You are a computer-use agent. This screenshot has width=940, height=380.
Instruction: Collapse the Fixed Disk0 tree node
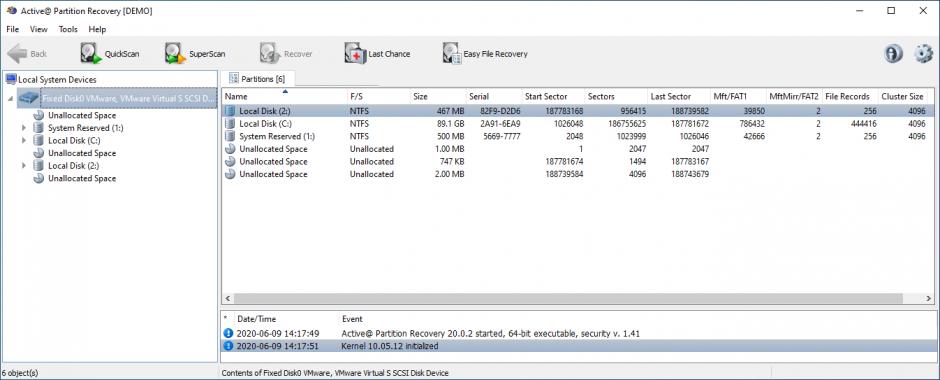click(11, 99)
